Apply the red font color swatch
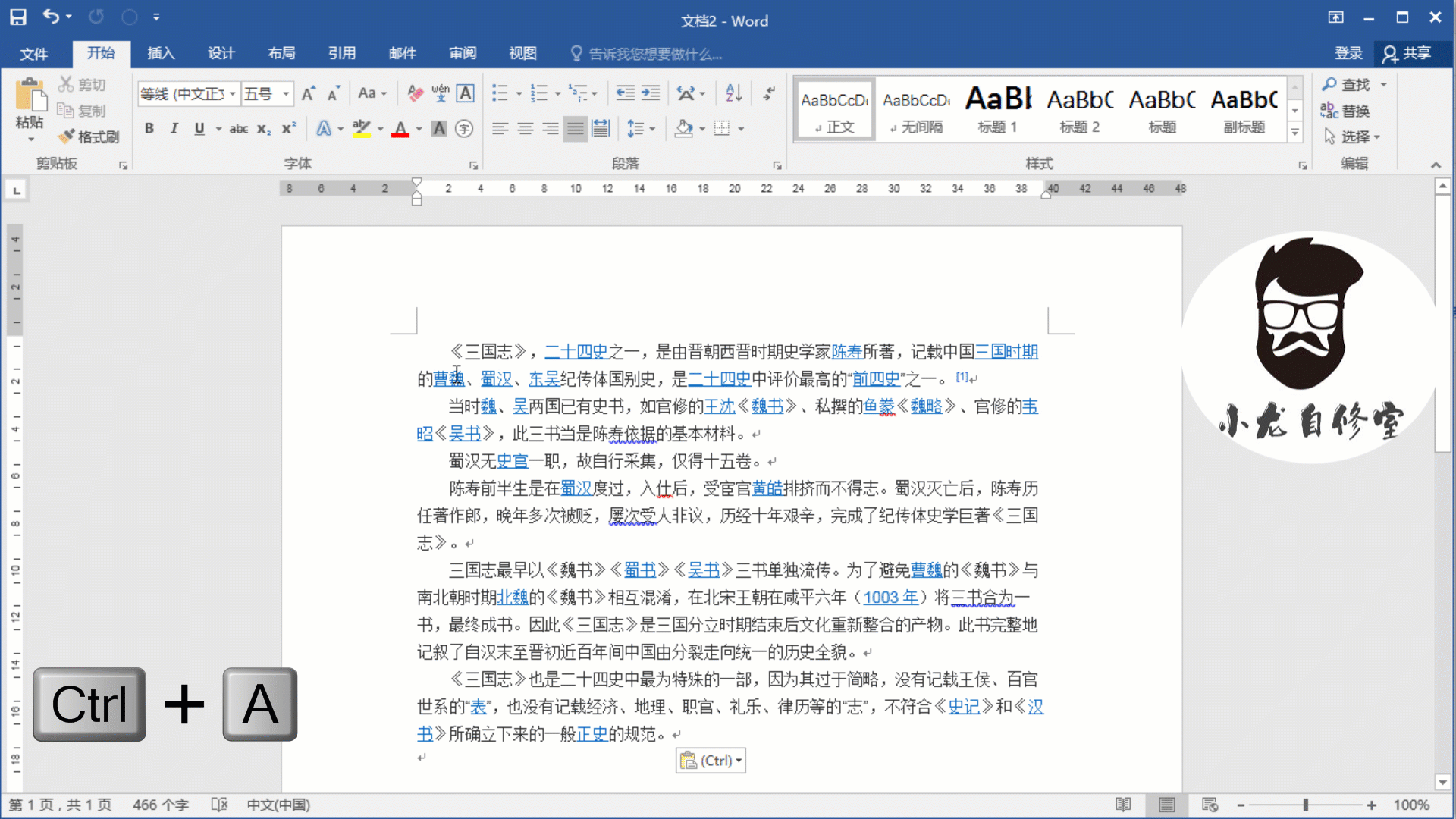The height and width of the screenshot is (819, 1456). coord(400,129)
